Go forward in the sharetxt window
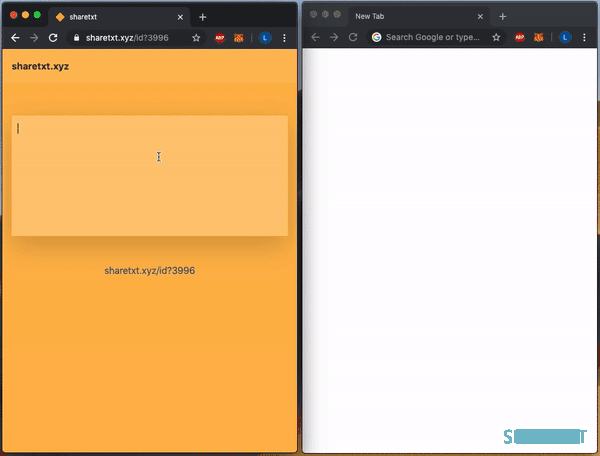Viewport: 600px width, 456px height. 34,38
